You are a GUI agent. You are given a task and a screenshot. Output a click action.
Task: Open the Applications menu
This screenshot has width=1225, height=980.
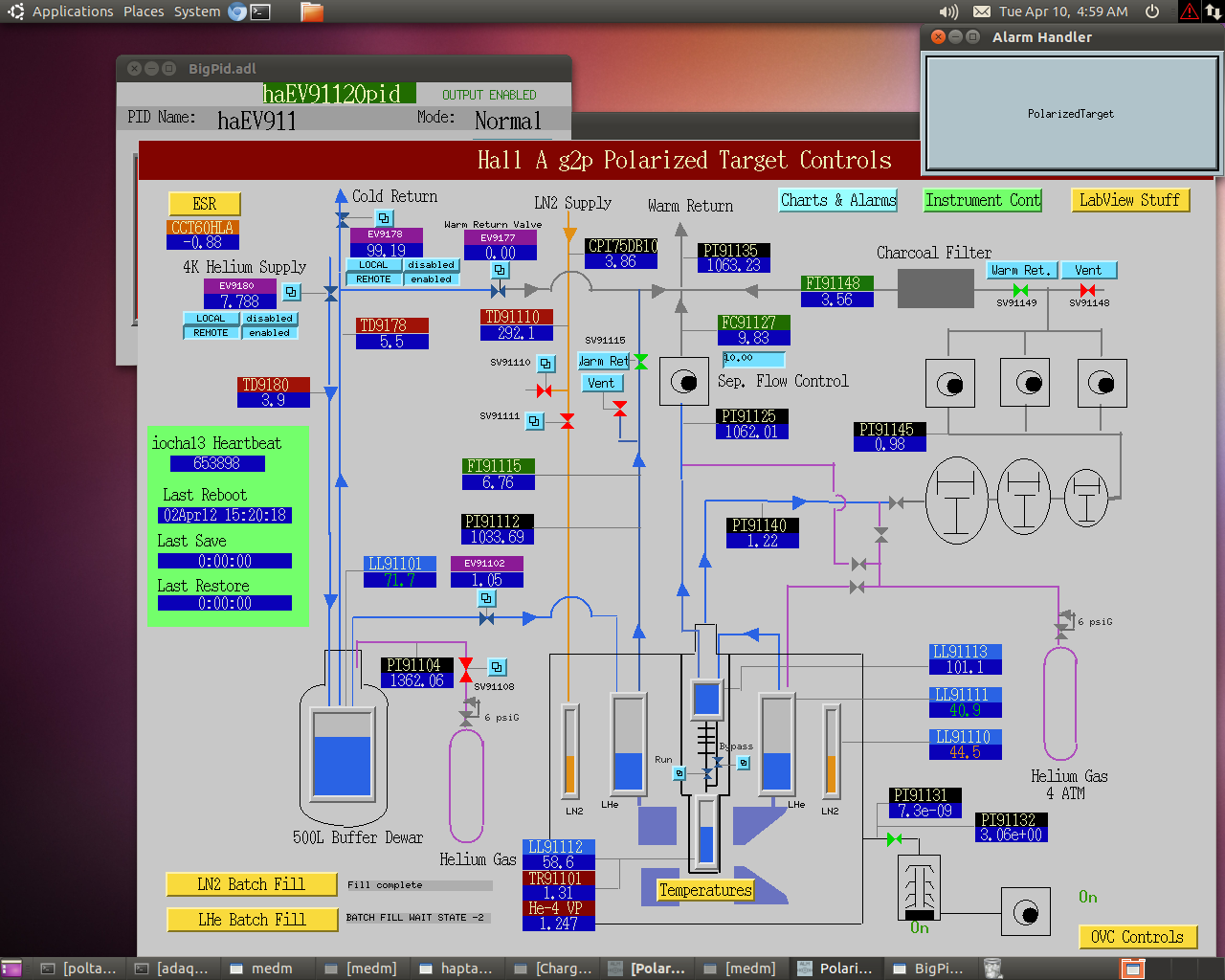tap(73, 11)
